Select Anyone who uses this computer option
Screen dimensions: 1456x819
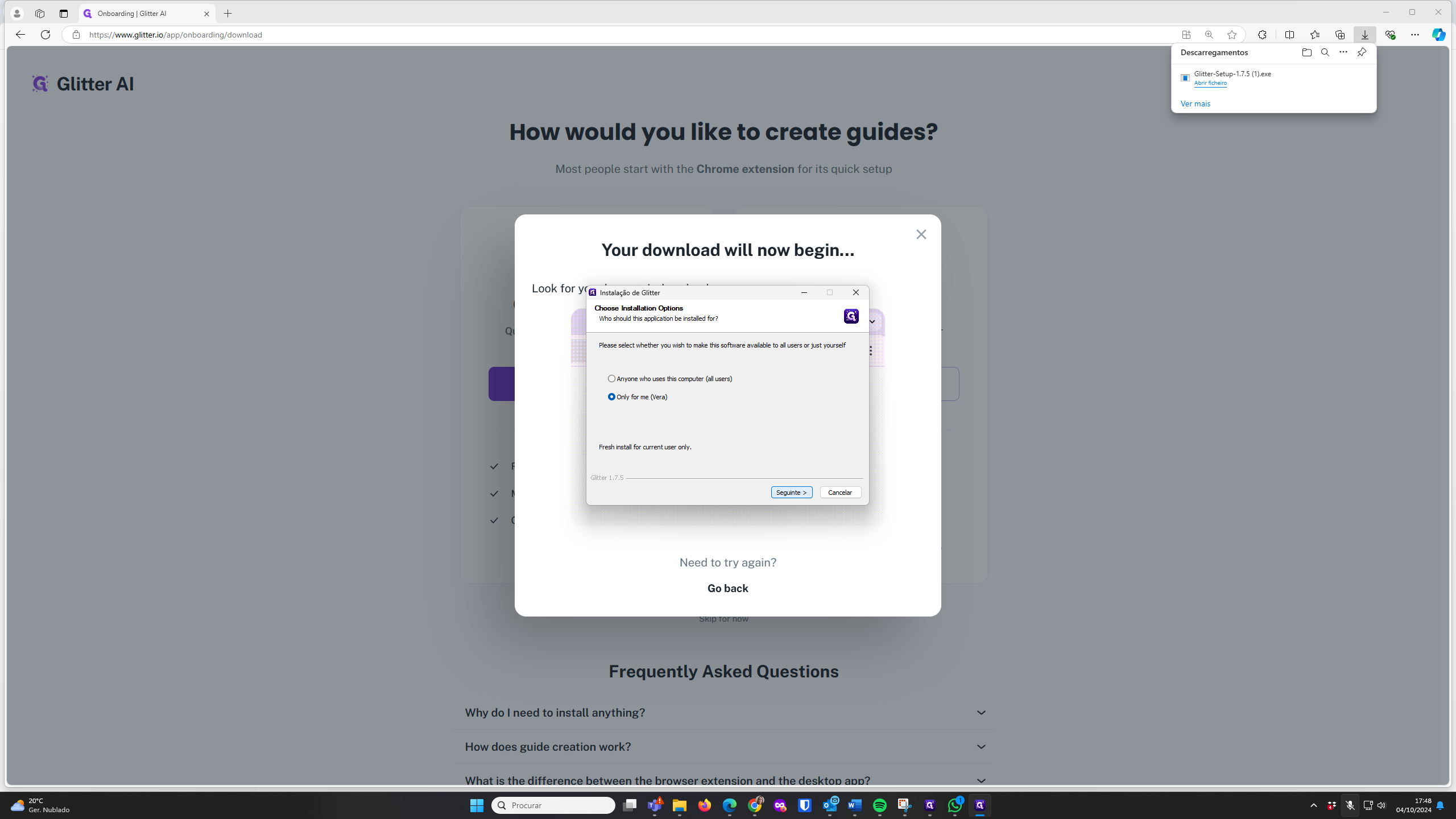(669, 379)
